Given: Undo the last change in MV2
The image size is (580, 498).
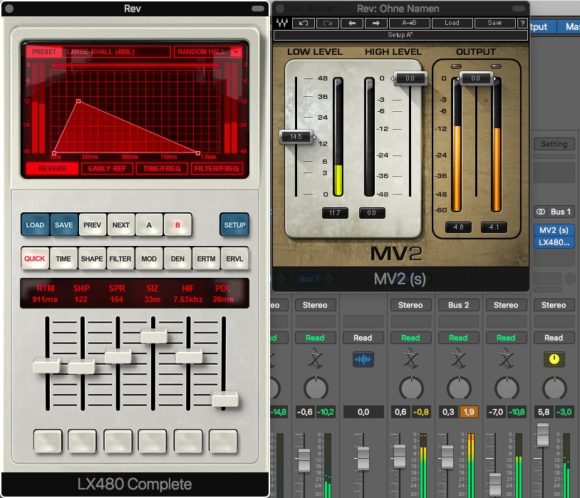Looking at the screenshot, I should [x=303, y=23].
